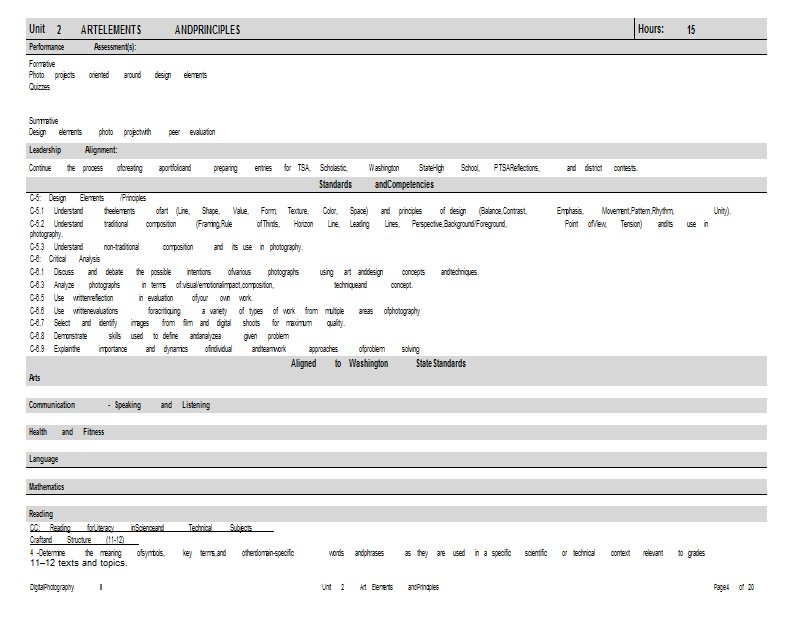
Task: Click the line "Photo projects oriented around design elements"
Action: click(118, 75)
